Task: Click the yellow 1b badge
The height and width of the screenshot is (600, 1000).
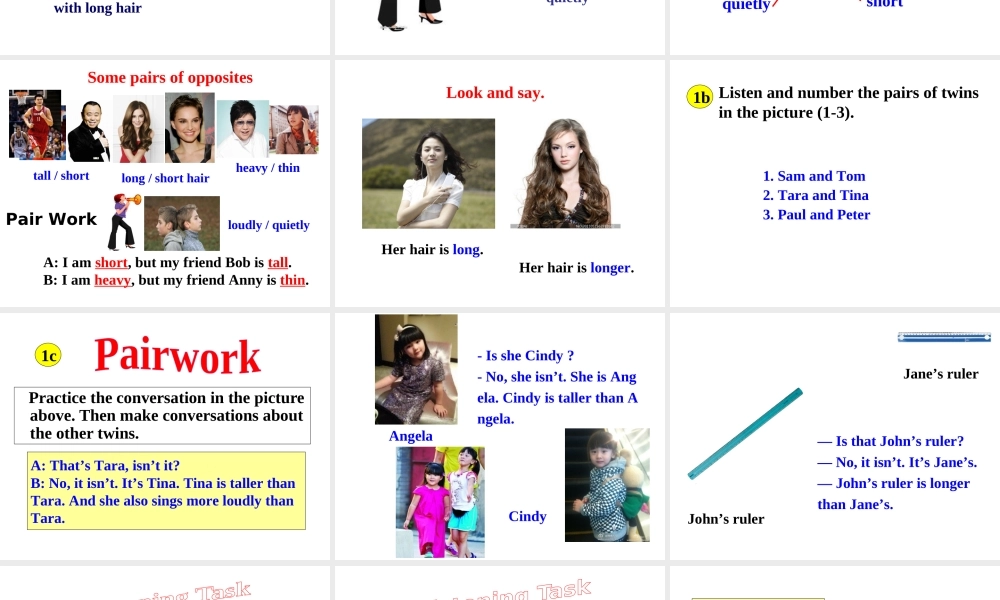Action: click(x=700, y=97)
